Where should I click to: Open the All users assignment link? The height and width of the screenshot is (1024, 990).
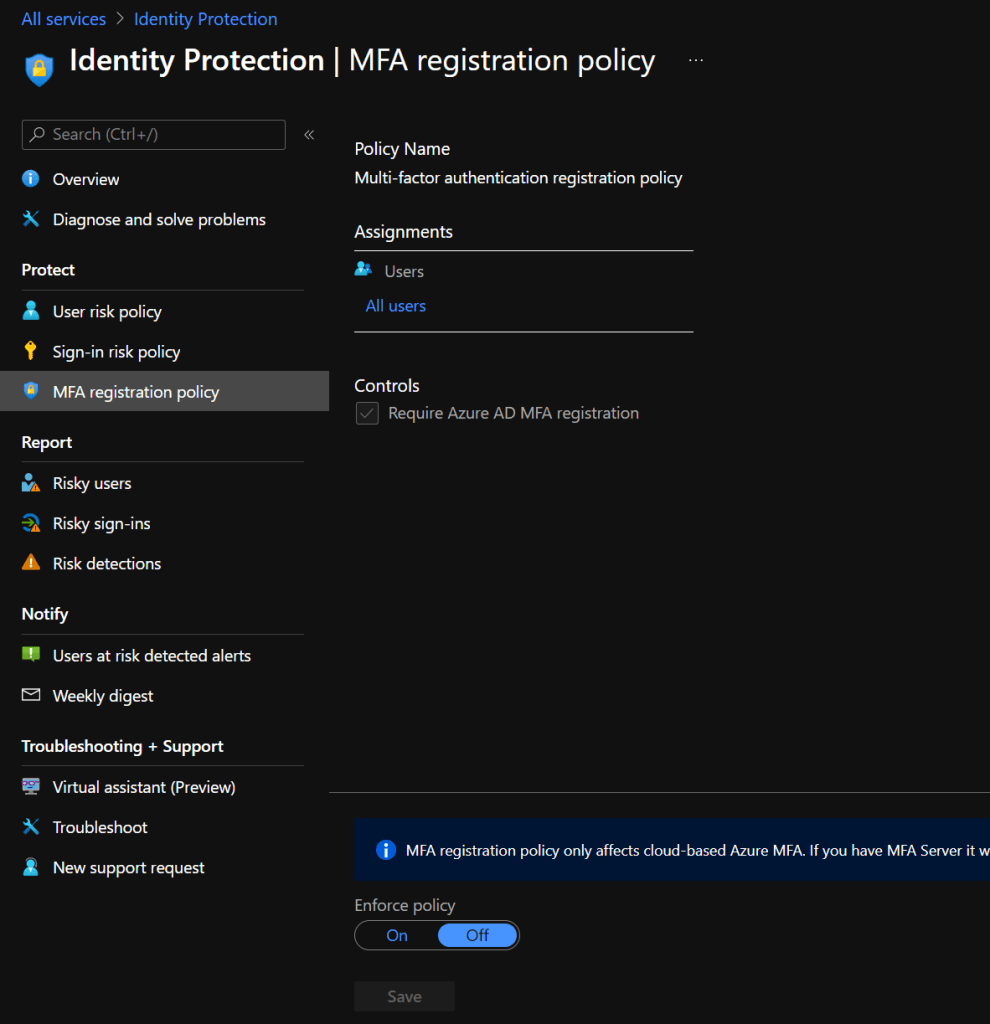[396, 306]
